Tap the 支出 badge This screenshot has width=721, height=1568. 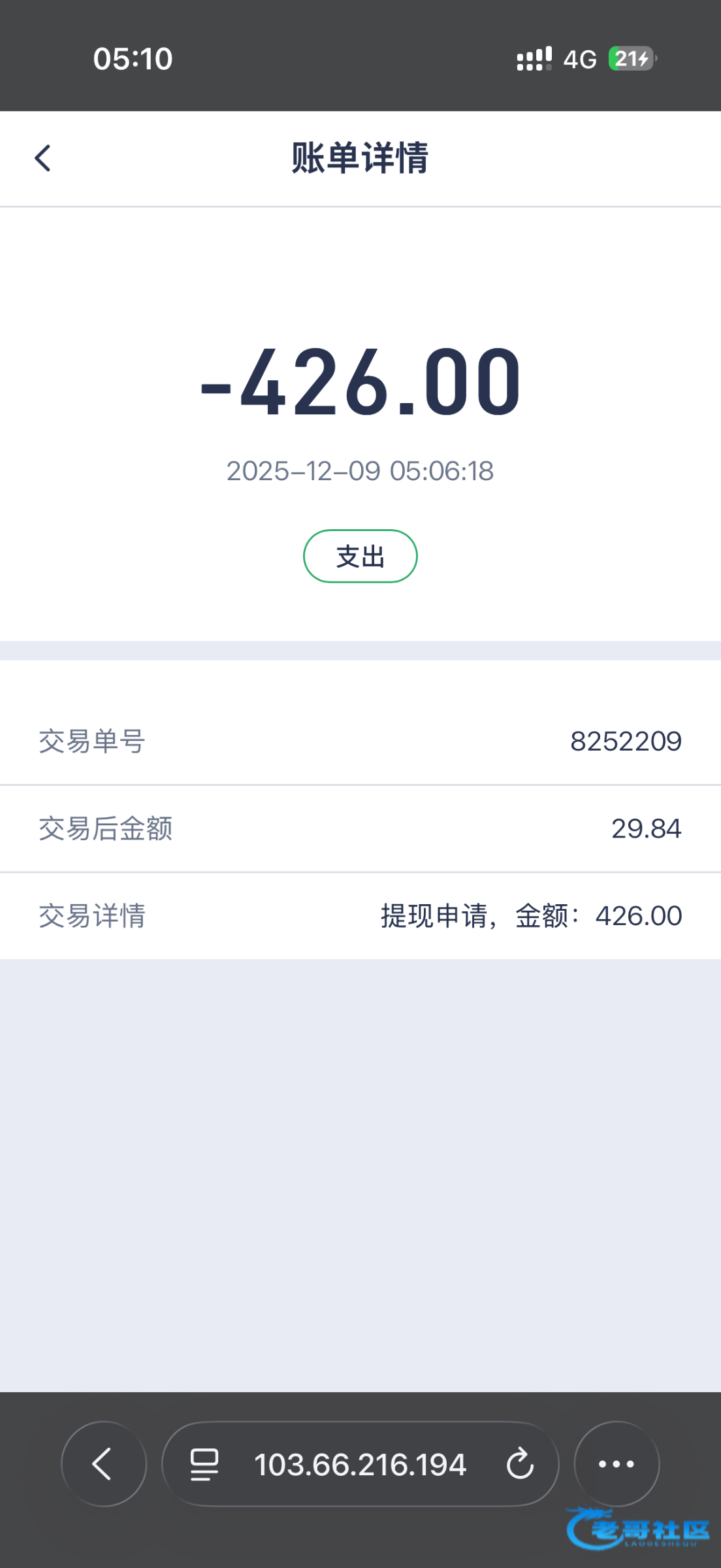tap(360, 557)
